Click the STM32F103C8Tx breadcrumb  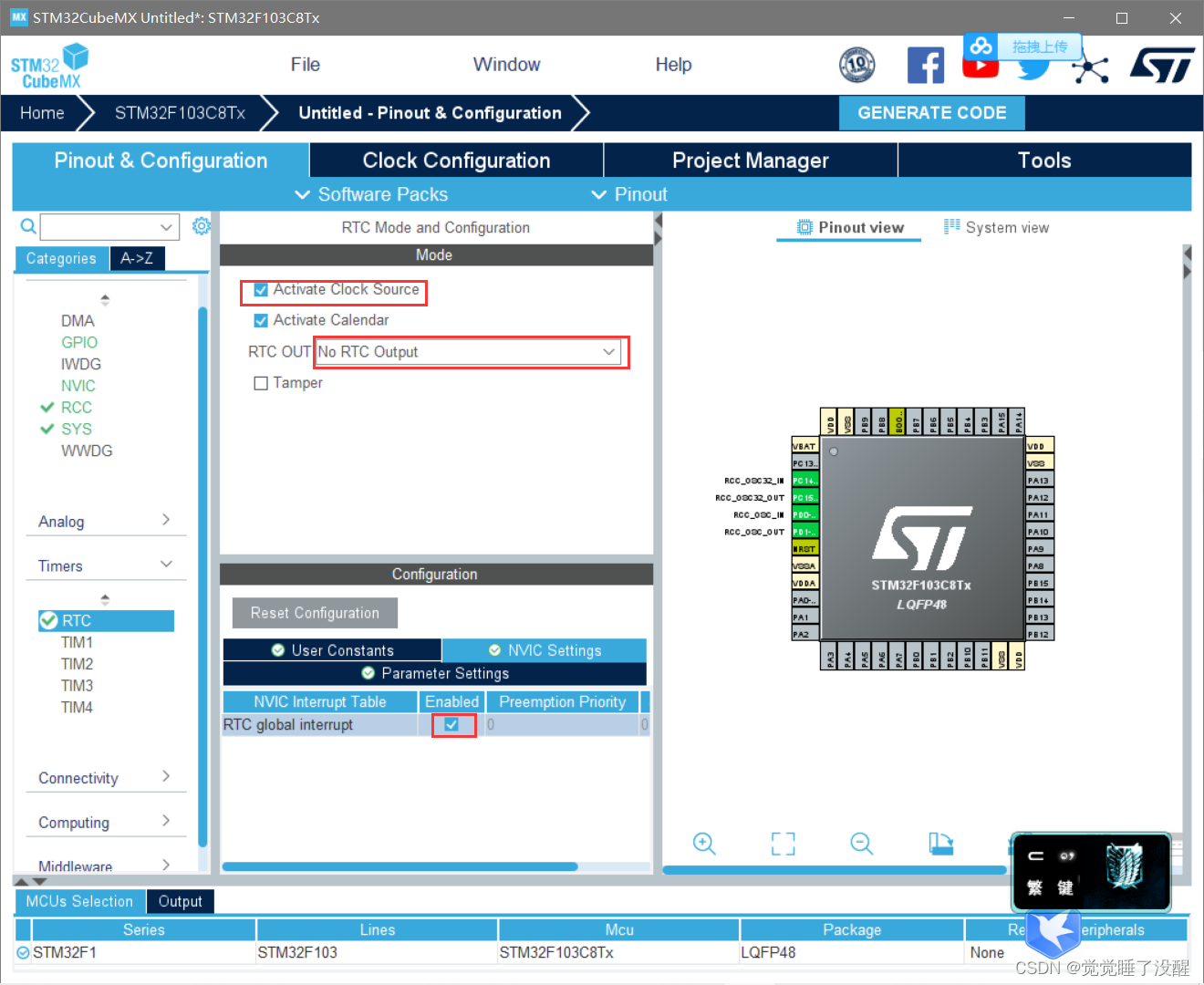[x=180, y=113]
